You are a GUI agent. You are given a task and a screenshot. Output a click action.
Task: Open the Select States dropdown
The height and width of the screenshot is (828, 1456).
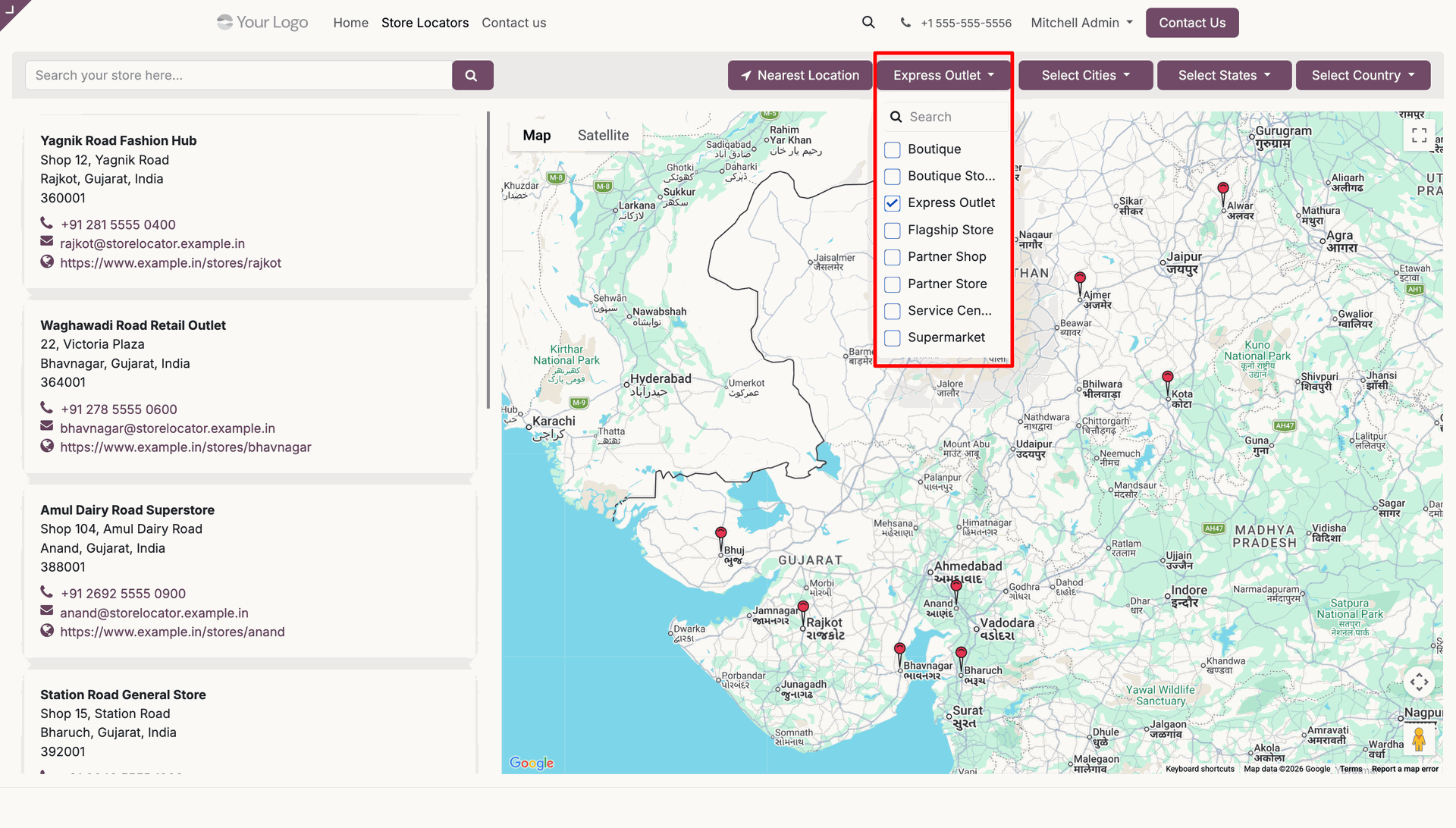pos(1224,75)
